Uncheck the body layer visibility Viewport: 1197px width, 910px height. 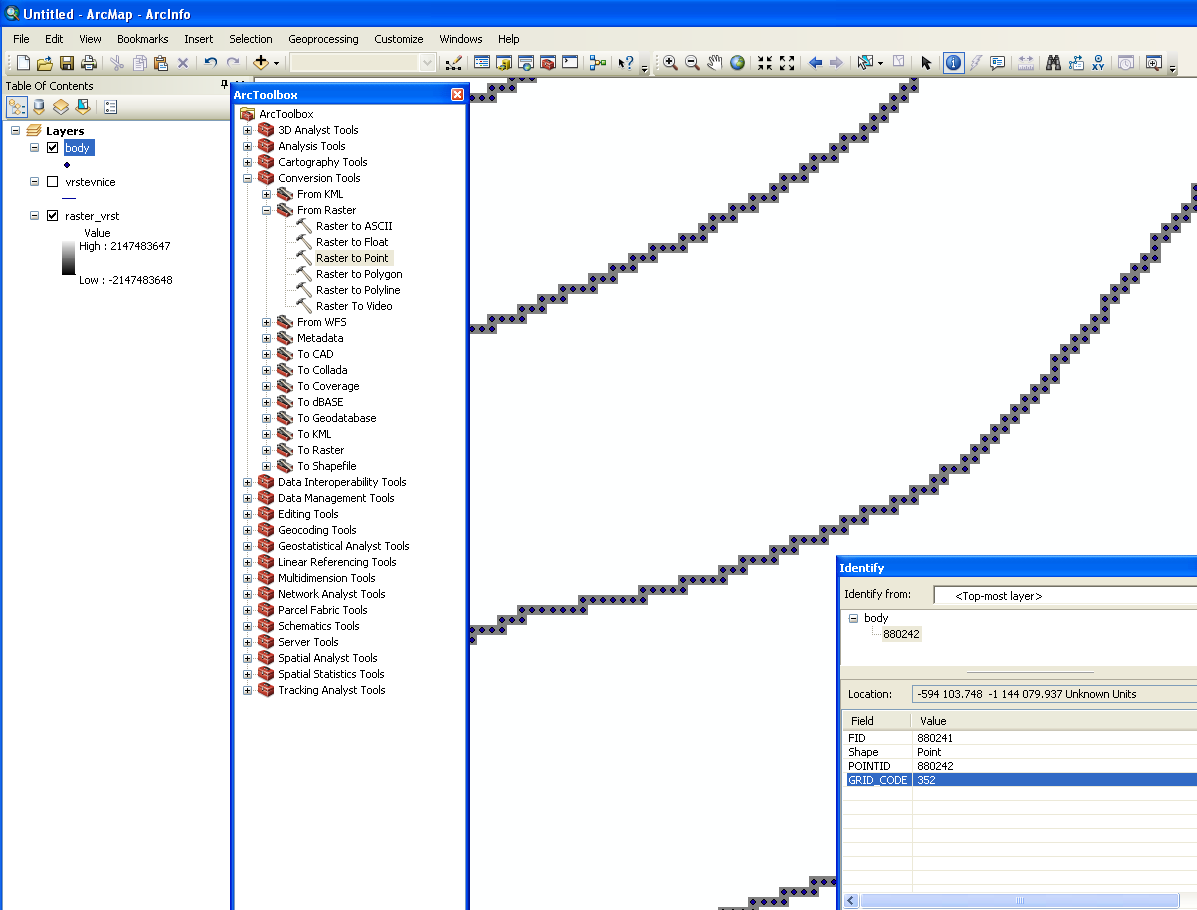53,147
